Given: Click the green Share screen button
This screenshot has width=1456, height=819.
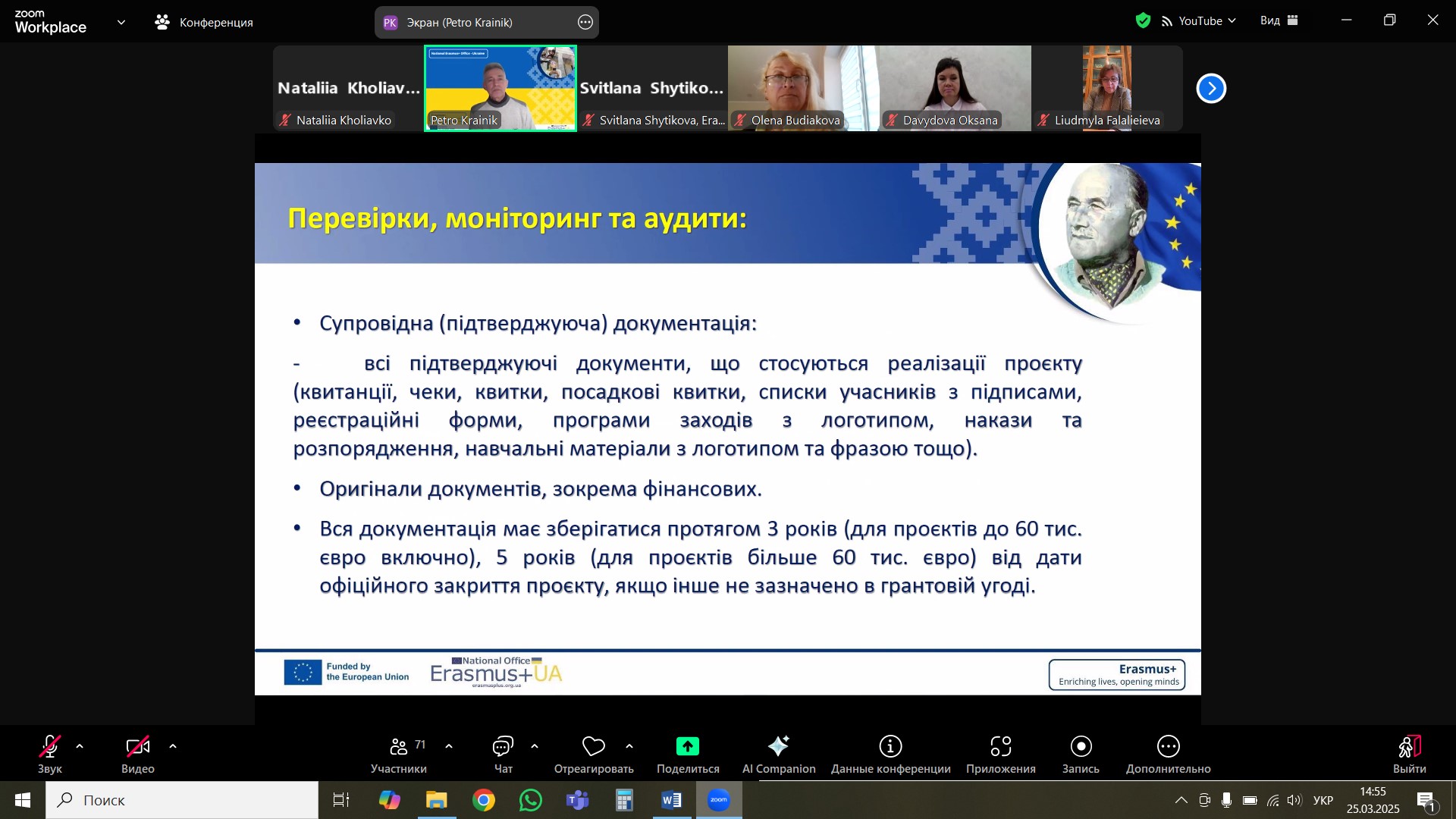Looking at the screenshot, I should (687, 747).
